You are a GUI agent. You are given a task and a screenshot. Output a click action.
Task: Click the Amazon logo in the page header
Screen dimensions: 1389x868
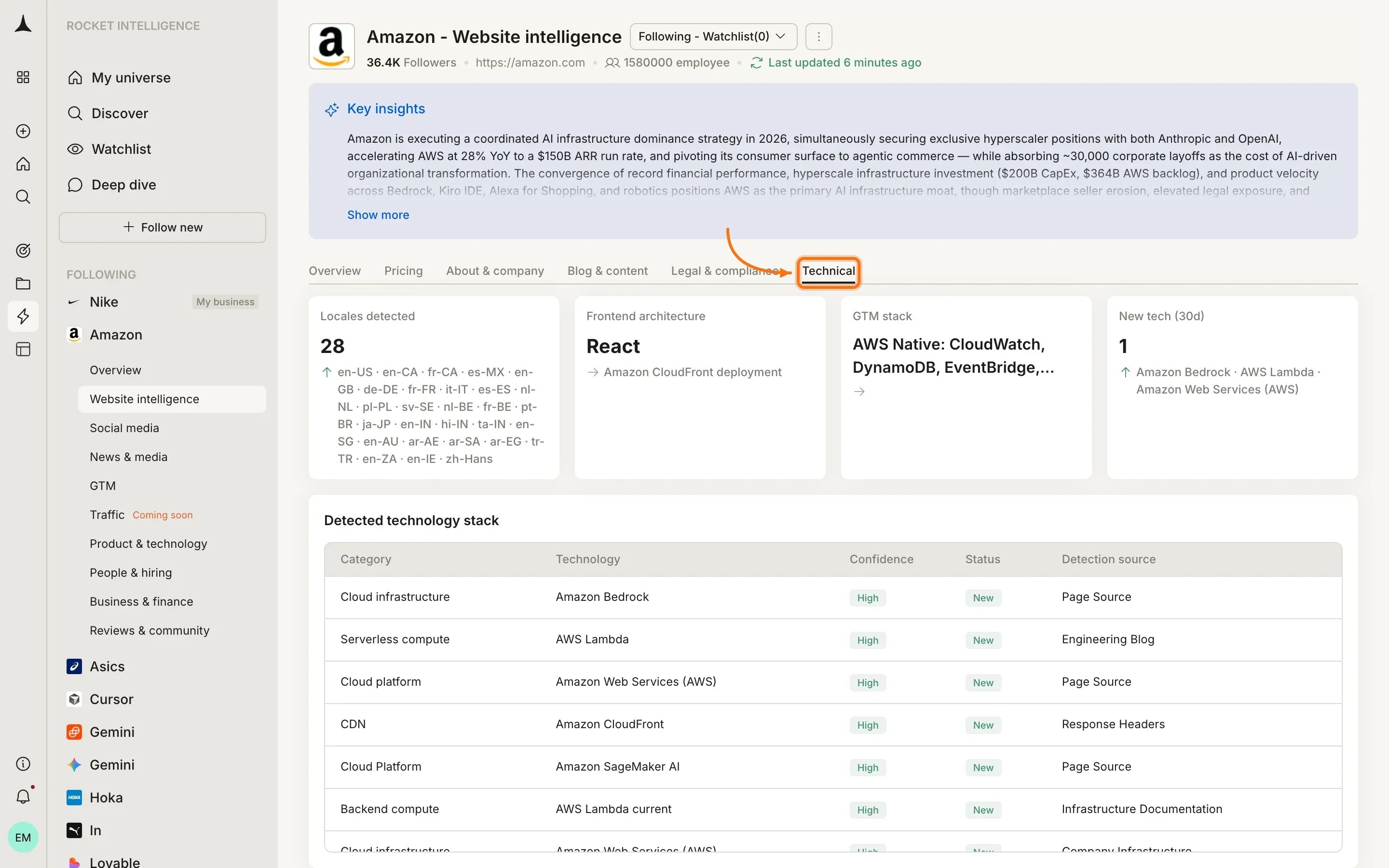click(332, 46)
